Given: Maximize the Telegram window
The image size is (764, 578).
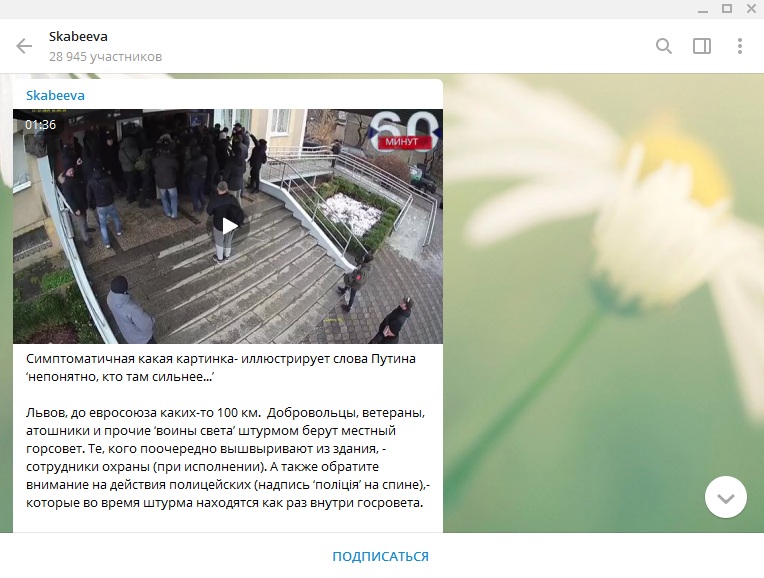Looking at the screenshot, I should click(x=726, y=8).
